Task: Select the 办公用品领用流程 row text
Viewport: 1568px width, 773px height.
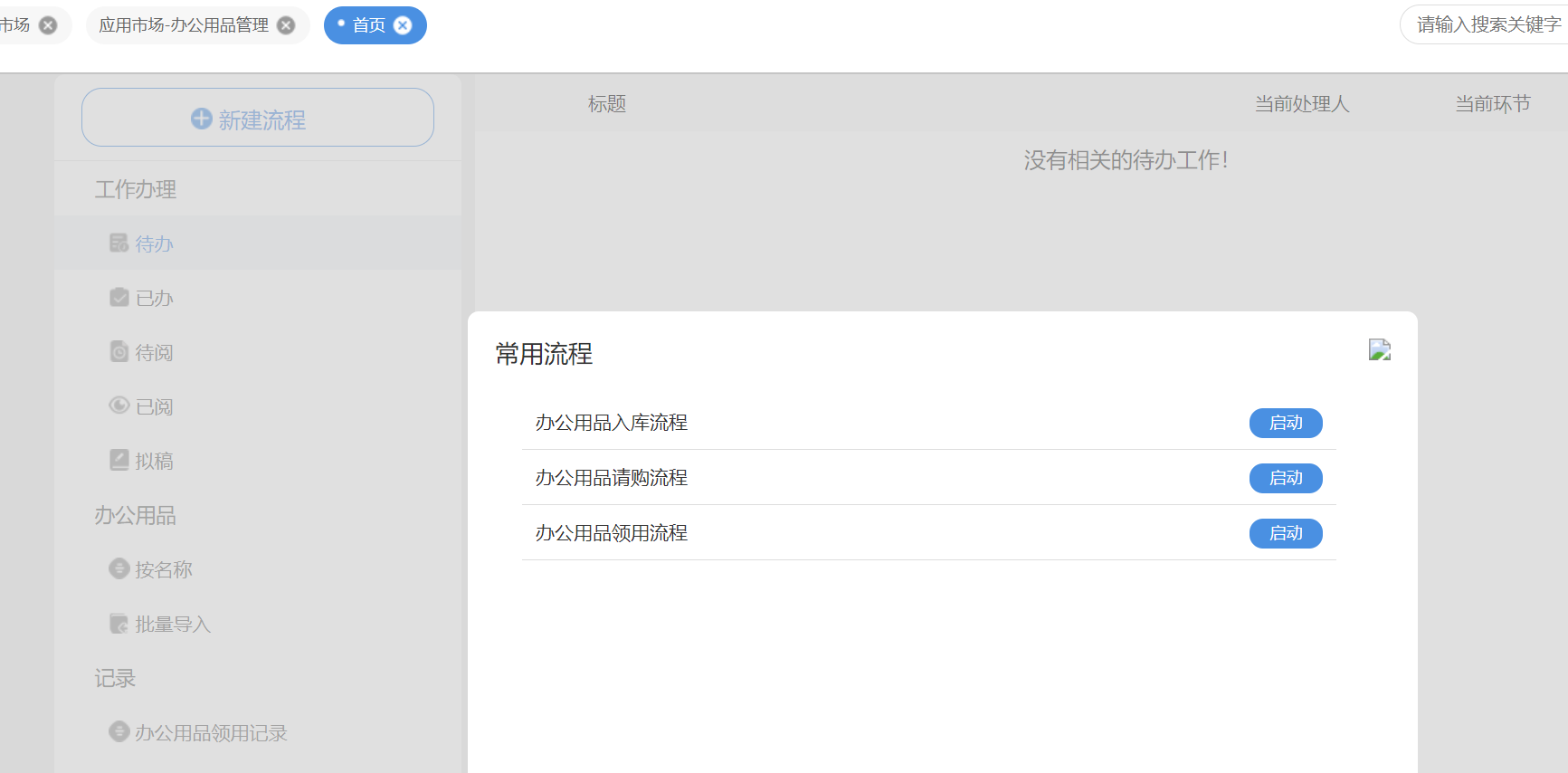Action: pyautogui.click(x=612, y=533)
